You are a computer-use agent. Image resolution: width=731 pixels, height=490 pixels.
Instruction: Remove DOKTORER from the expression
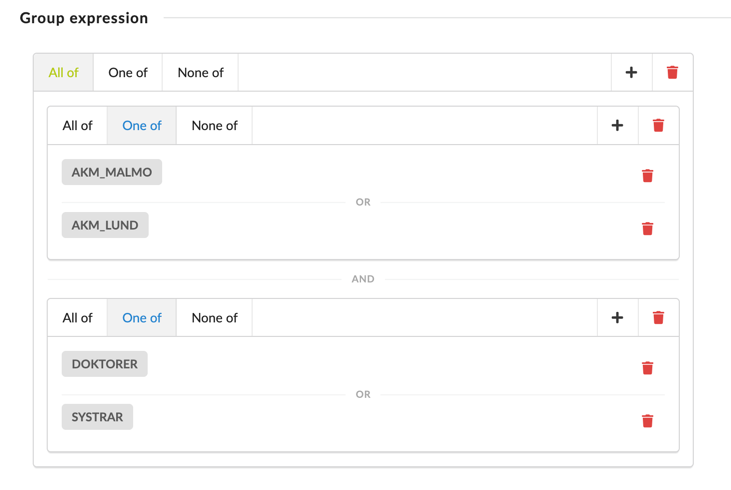[x=647, y=367]
